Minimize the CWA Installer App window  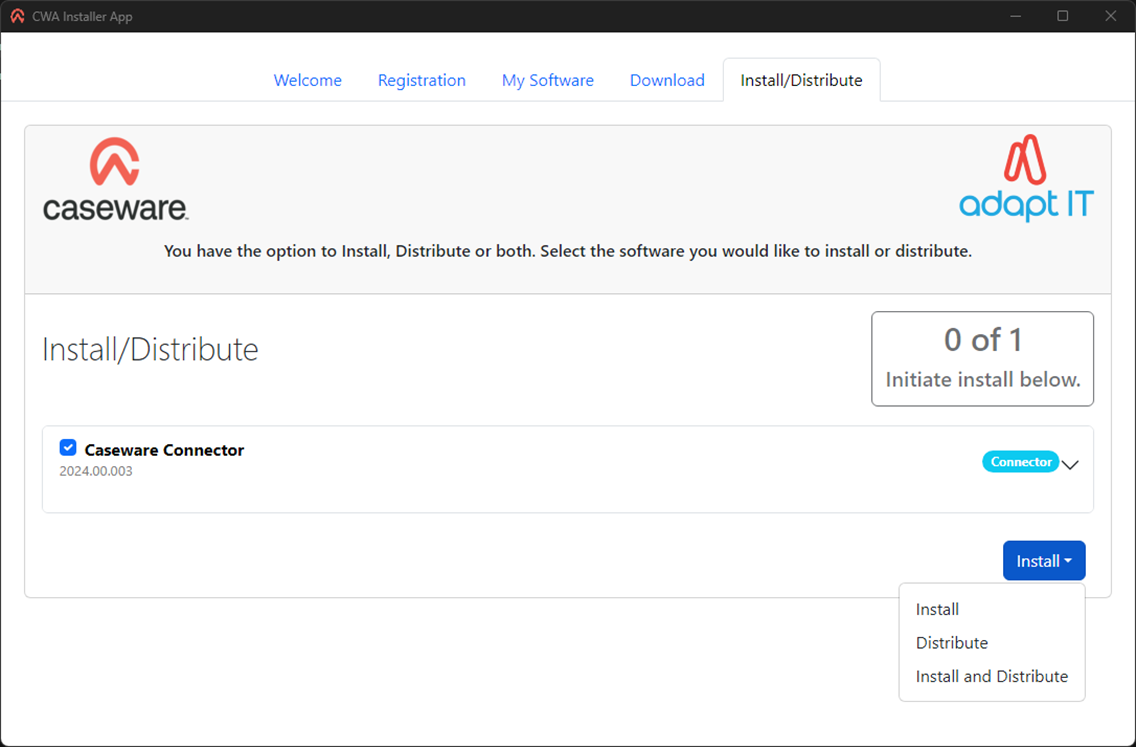(1015, 16)
